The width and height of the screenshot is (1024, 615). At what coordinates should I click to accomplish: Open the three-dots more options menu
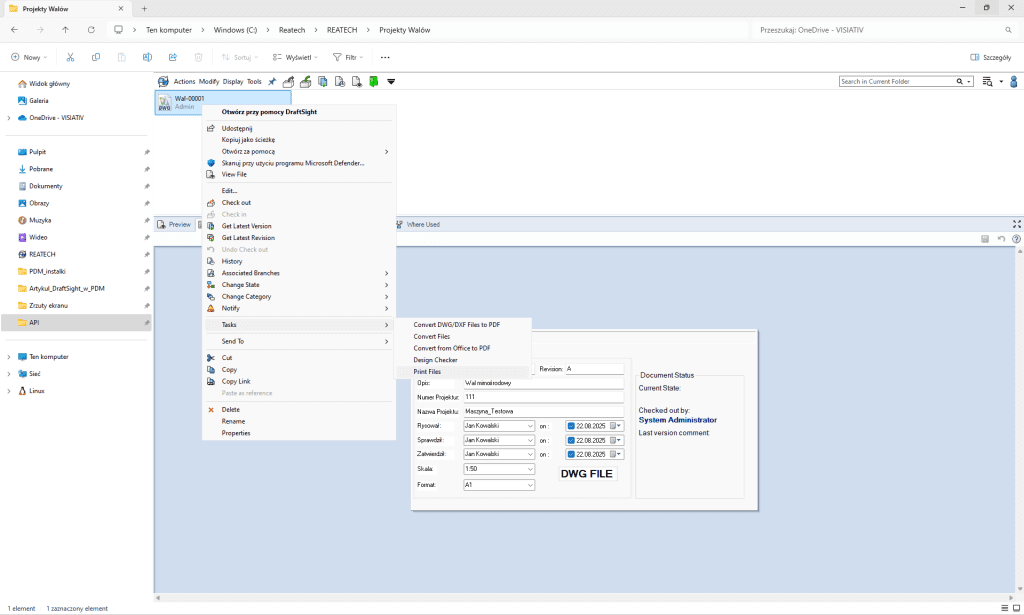click(385, 57)
